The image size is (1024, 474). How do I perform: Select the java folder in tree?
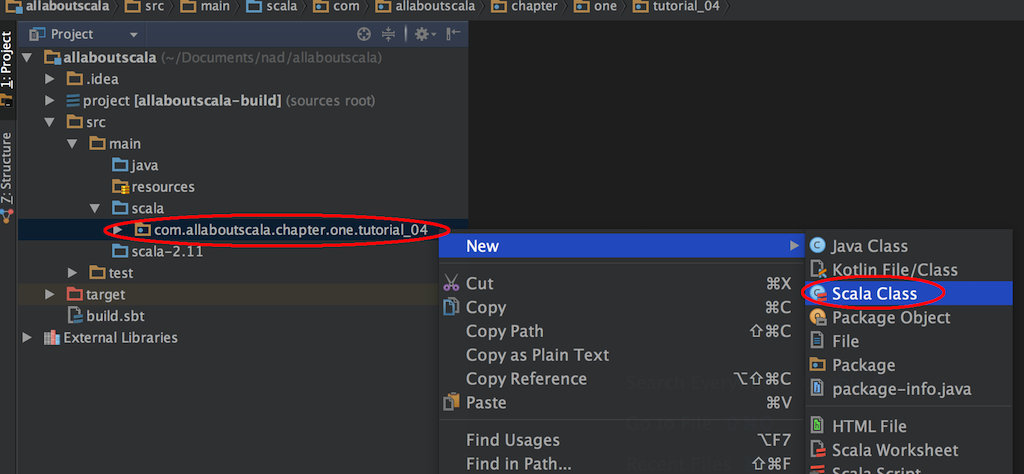pyautogui.click(x=135, y=165)
